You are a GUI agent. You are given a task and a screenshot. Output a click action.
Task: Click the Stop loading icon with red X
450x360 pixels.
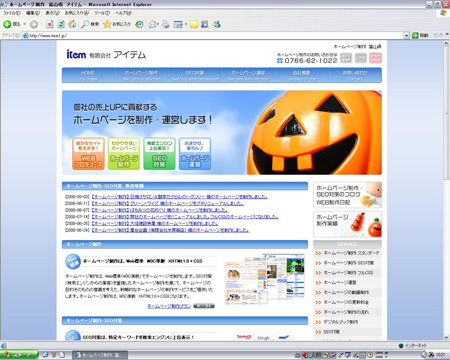pyautogui.click(x=50, y=24)
